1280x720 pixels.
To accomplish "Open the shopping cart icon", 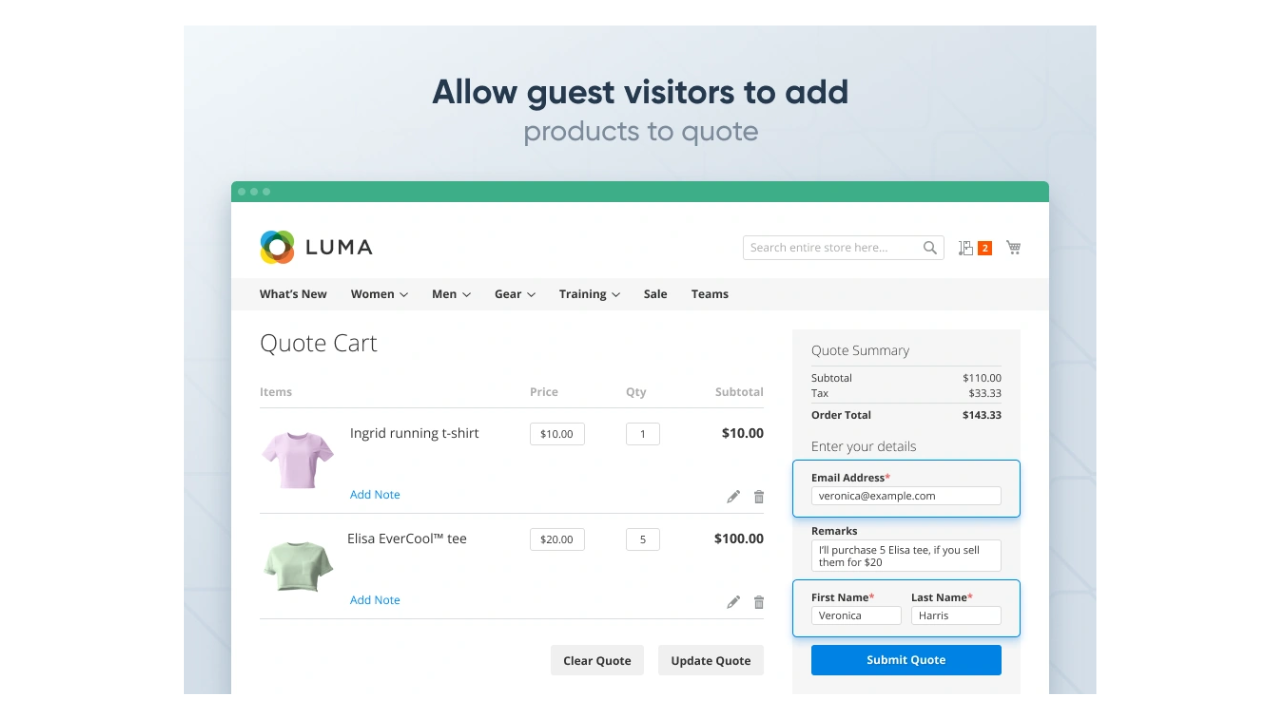I will point(1013,248).
